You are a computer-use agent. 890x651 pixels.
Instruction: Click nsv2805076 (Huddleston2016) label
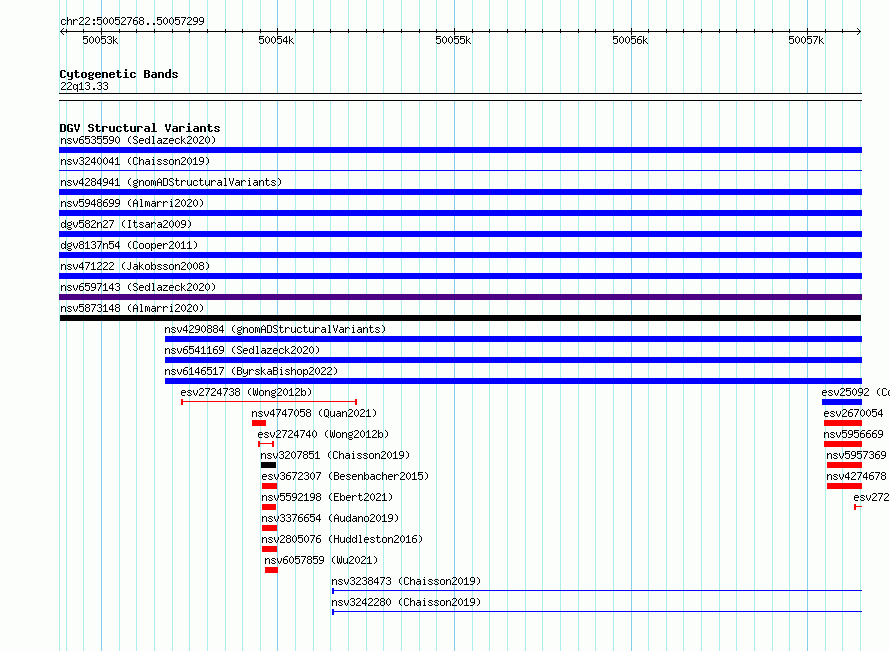[342, 539]
